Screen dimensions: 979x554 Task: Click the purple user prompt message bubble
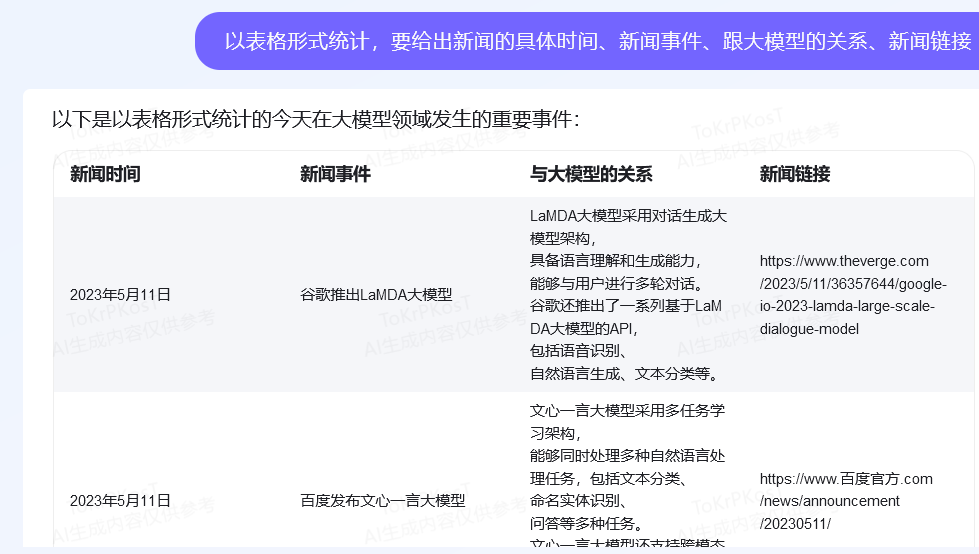pyautogui.click(x=587, y=41)
